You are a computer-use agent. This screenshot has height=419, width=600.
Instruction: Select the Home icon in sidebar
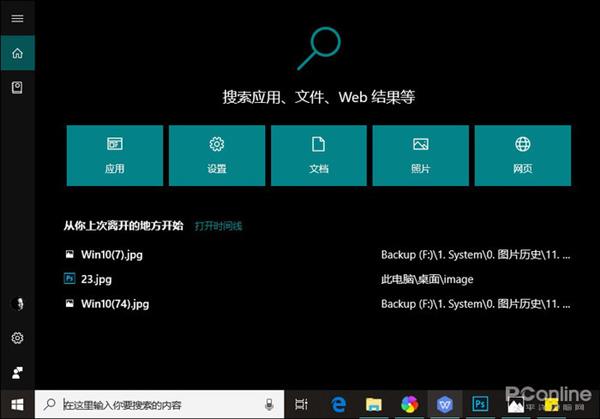click(x=18, y=53)
